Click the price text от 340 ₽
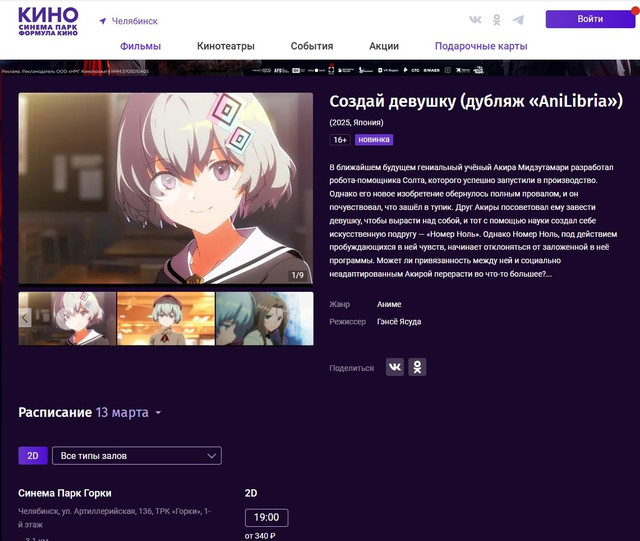This screenshot has height=541, width=640. pyautogui.click(x=260, y=536)
